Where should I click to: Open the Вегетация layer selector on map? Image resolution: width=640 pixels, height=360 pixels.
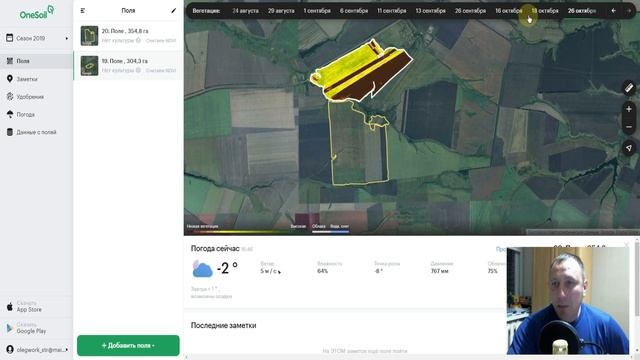tap(206, 11)
